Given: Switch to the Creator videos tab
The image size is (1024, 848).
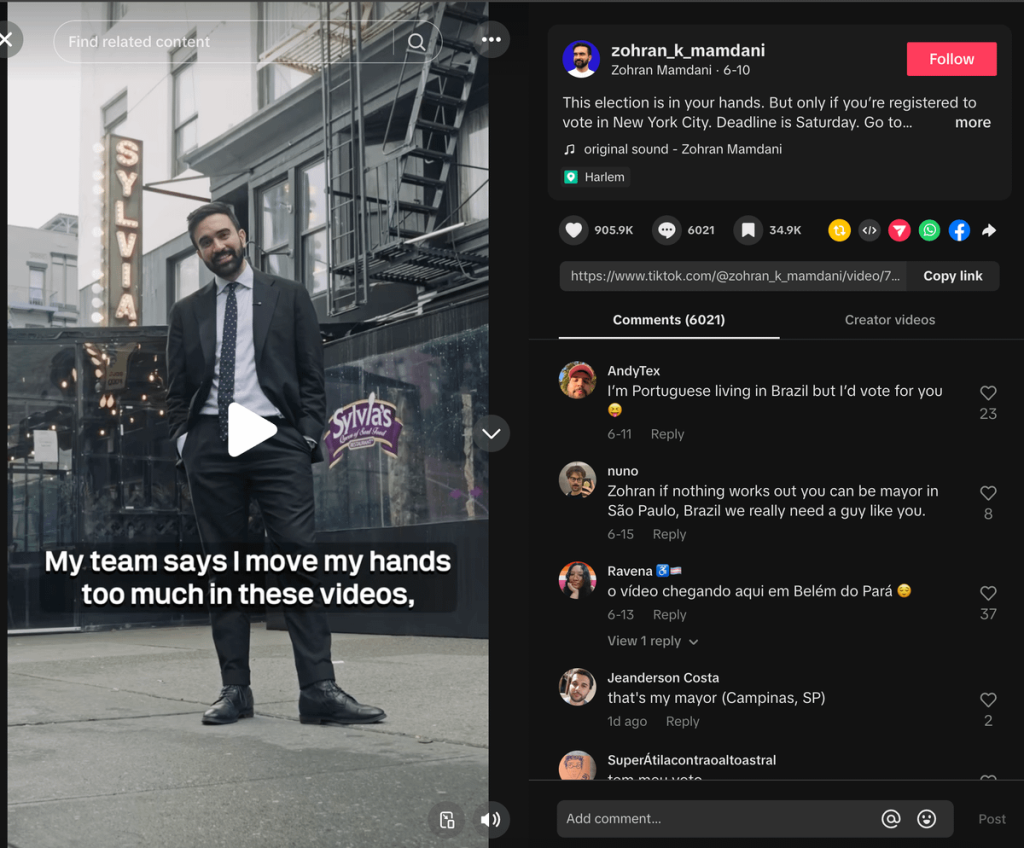Looking at the screenshot, I should 889,320.
